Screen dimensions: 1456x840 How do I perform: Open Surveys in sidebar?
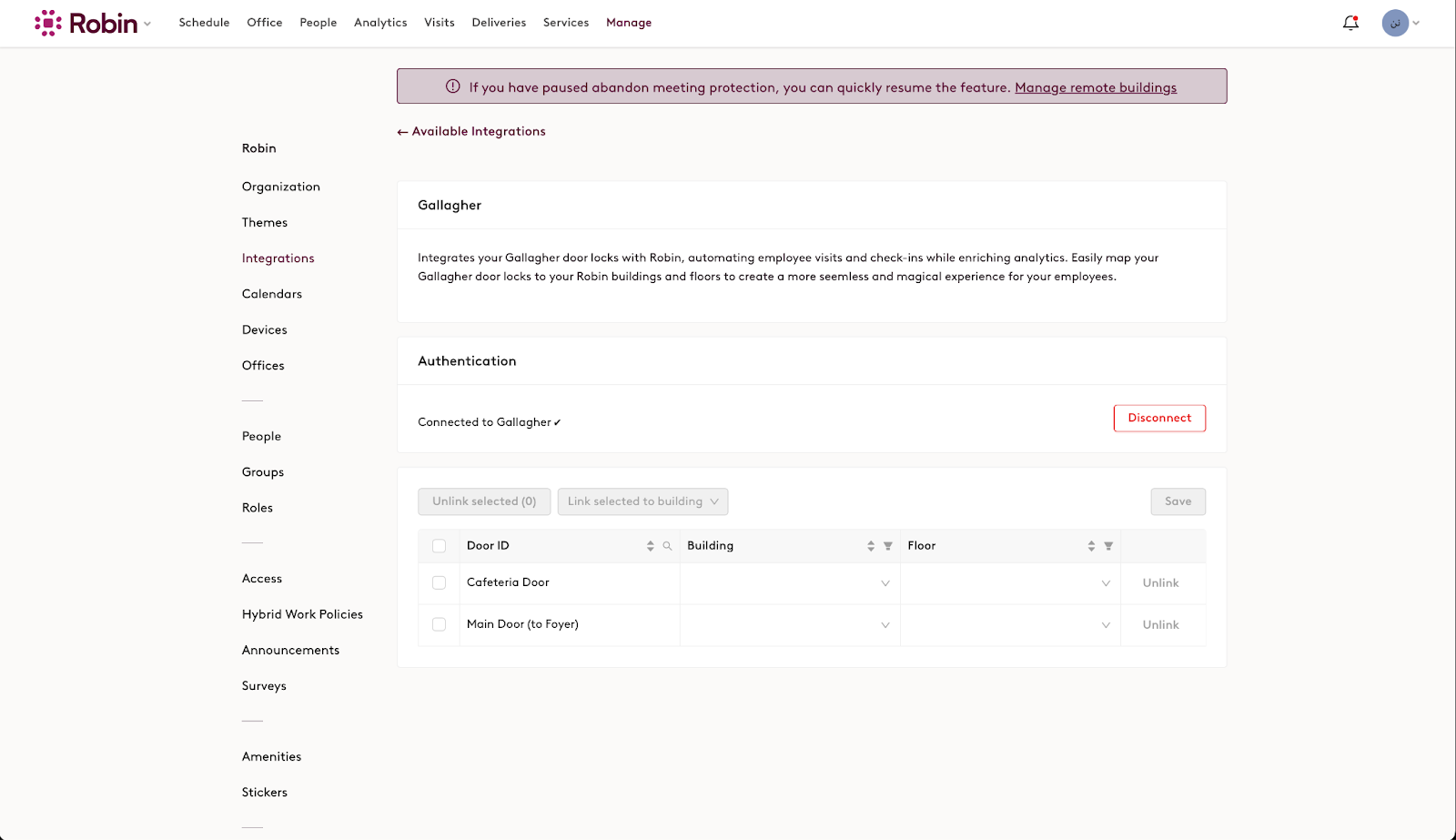[x=264, y=686]
